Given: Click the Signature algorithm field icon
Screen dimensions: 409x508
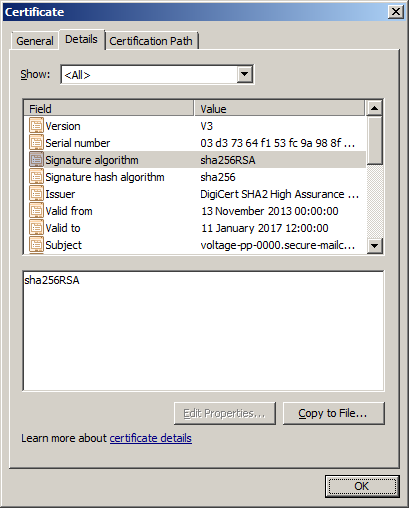Looking at the screenshot, I should (x=36, y=160).
